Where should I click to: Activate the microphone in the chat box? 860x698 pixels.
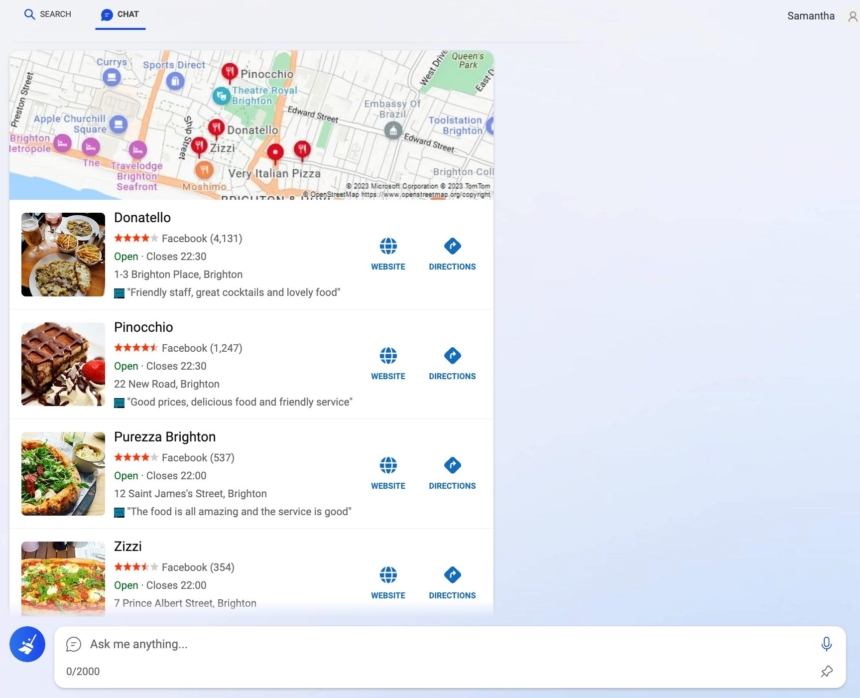824,643
